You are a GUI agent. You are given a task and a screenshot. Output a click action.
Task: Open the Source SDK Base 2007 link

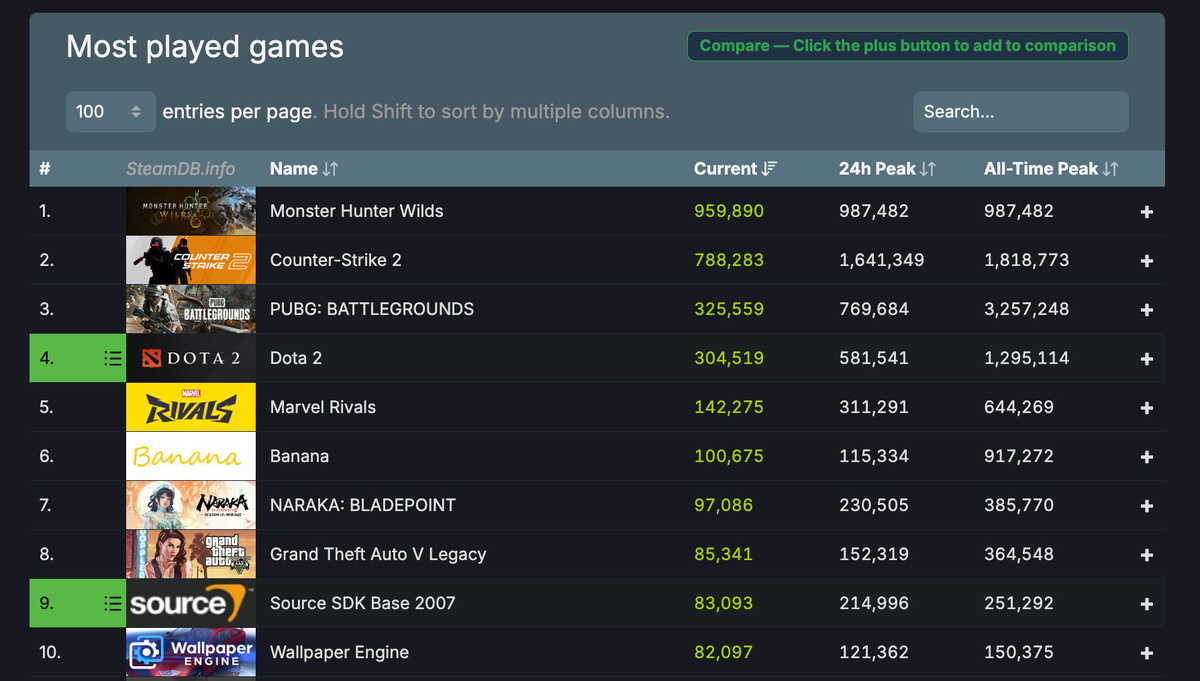(363, 603)
